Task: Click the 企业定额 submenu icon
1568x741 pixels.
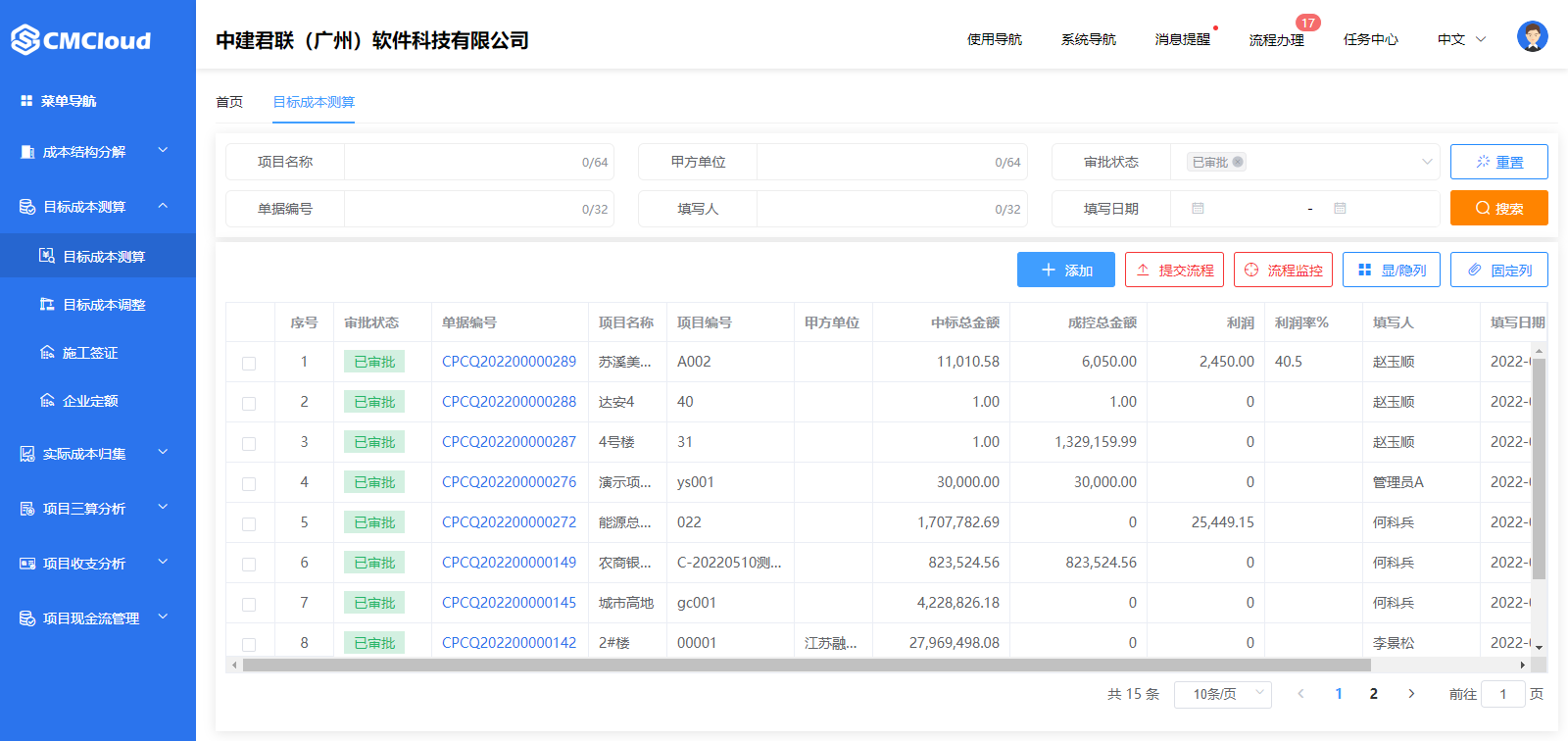Action: [x=46, y=400]
